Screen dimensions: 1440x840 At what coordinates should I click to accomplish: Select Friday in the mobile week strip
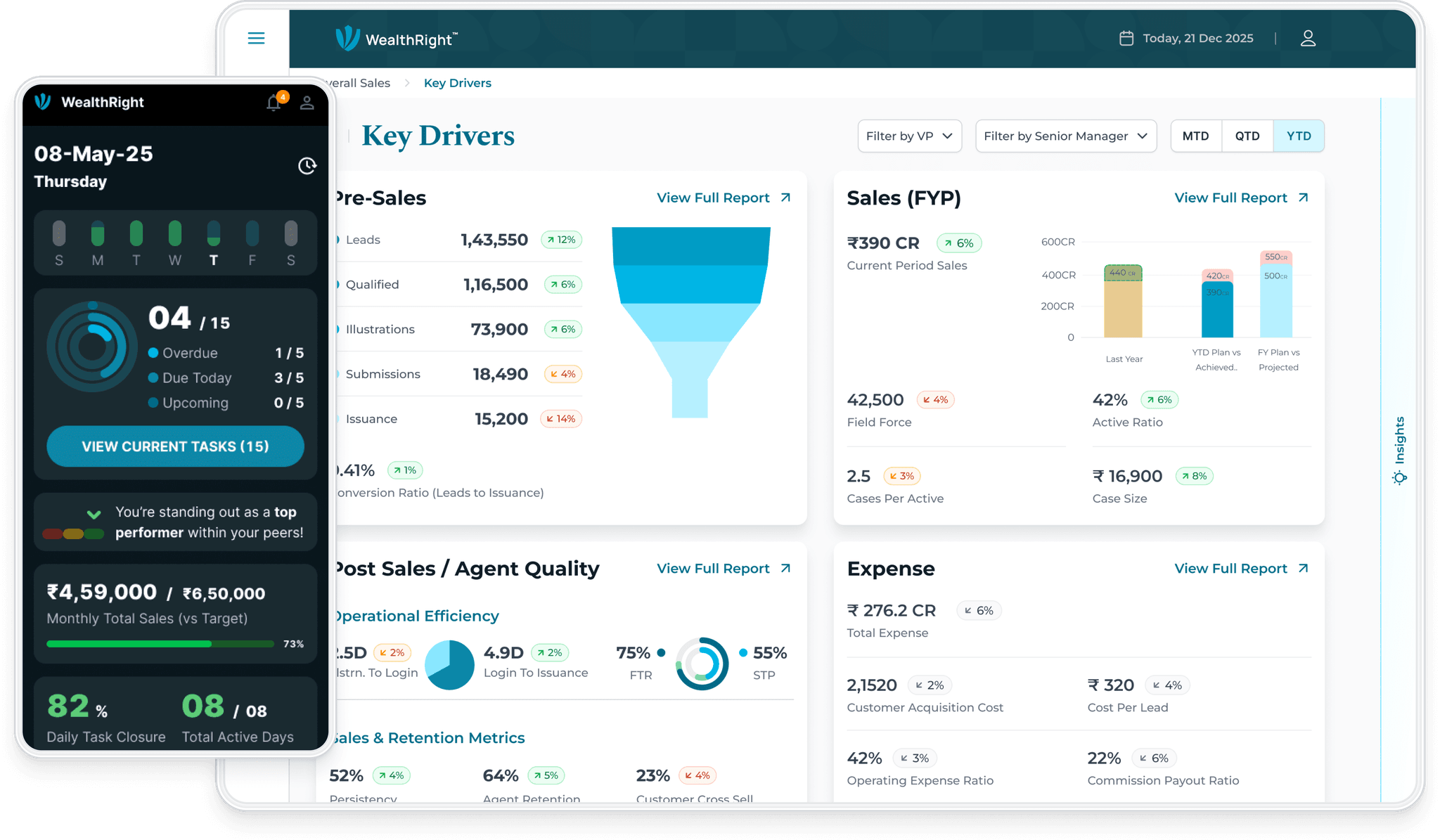point(252,244)
